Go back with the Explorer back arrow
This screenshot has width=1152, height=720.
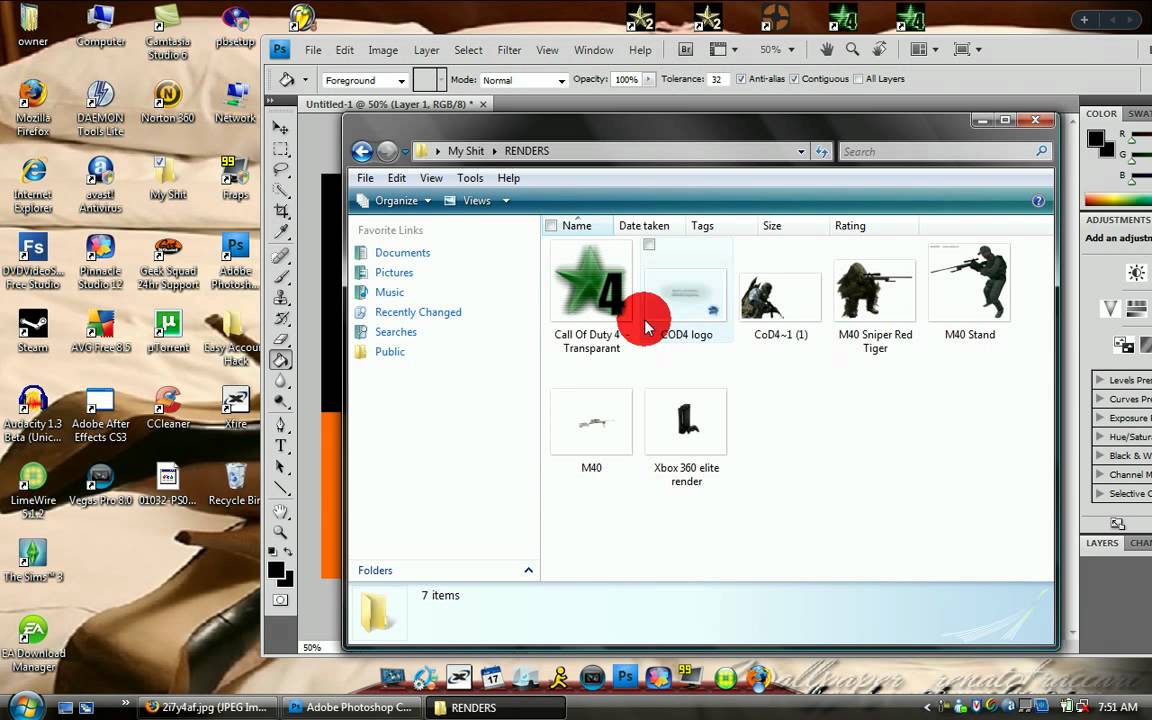click(362, 151)
